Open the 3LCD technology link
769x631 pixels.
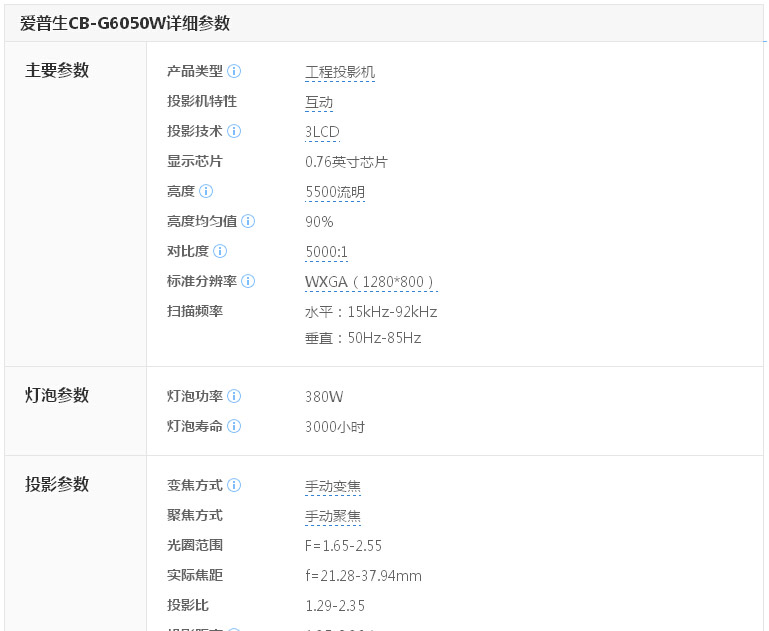tap(322, 132)
